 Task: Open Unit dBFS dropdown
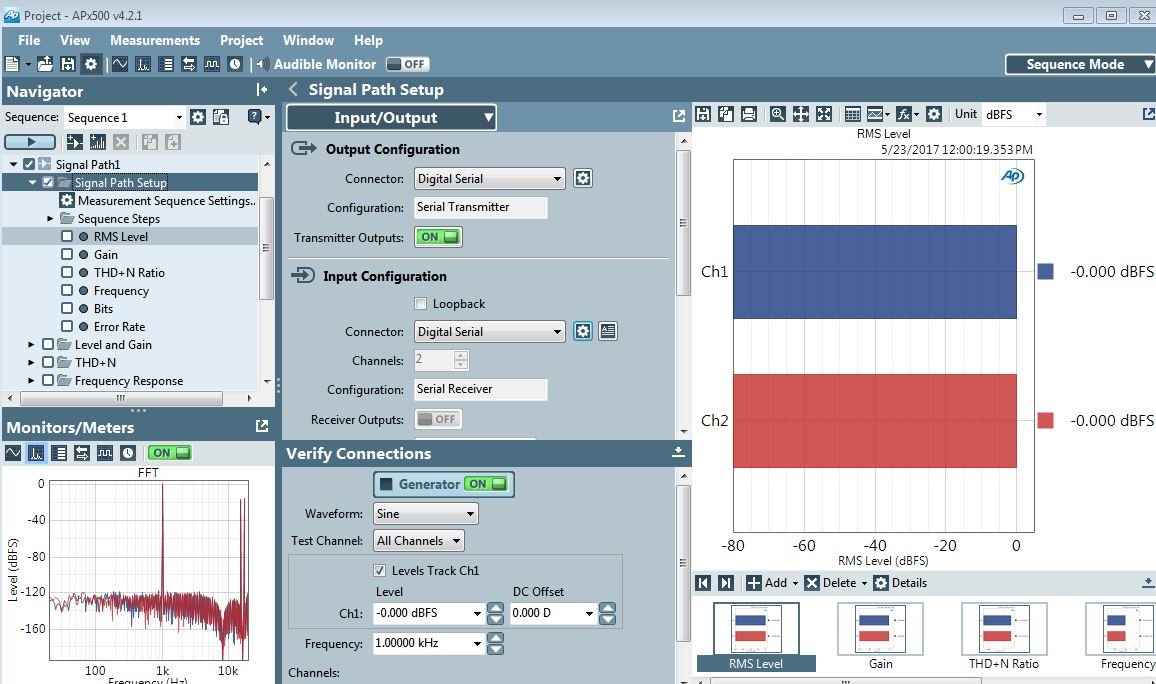(x=1014, y=114)
